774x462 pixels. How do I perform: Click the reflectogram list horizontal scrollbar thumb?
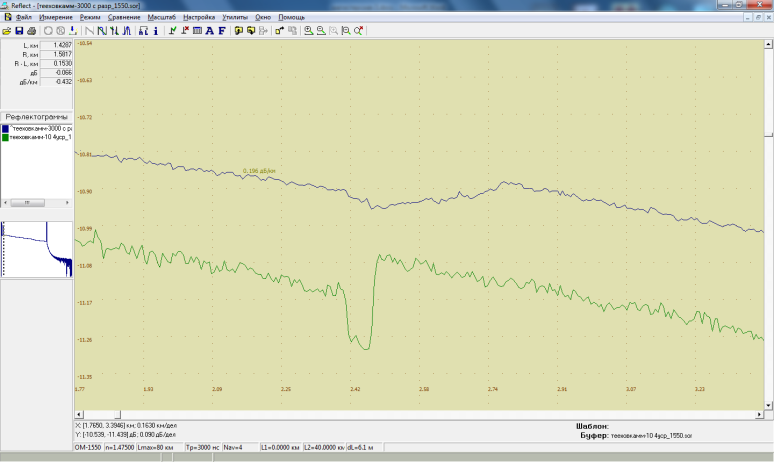(28, 202)
